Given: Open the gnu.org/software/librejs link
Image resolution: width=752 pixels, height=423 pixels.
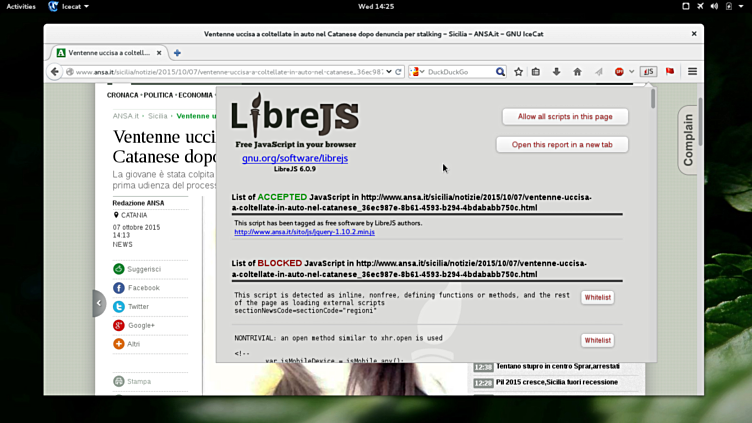Looking at the screenshot, I should (295, 158).
